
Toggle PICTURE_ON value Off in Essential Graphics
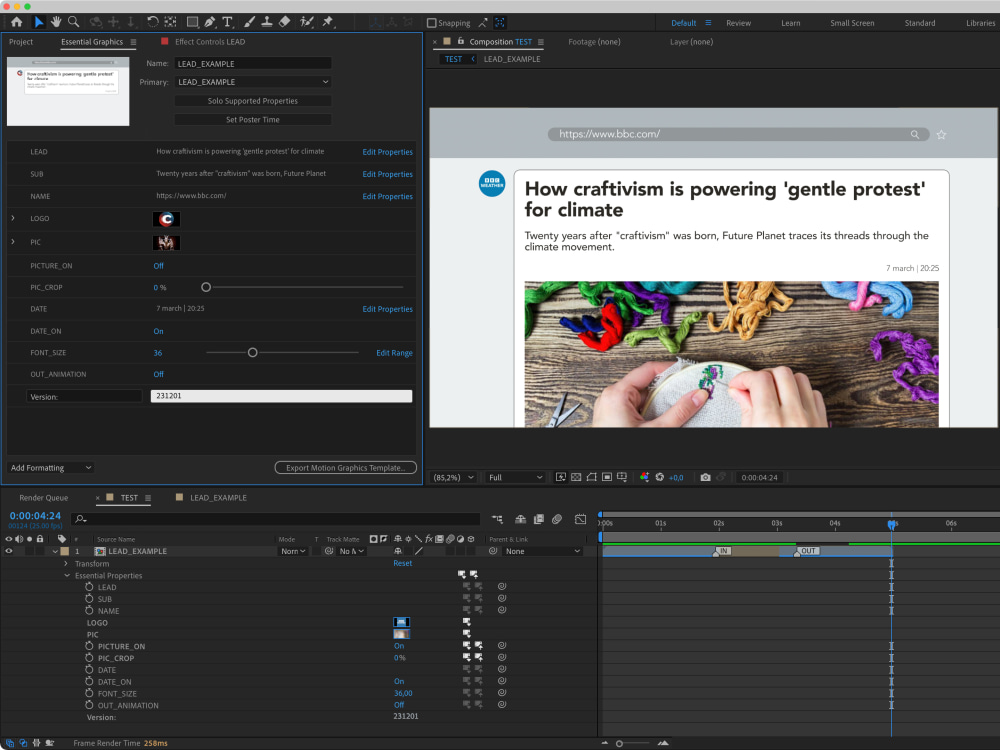[x=158, y=266]
